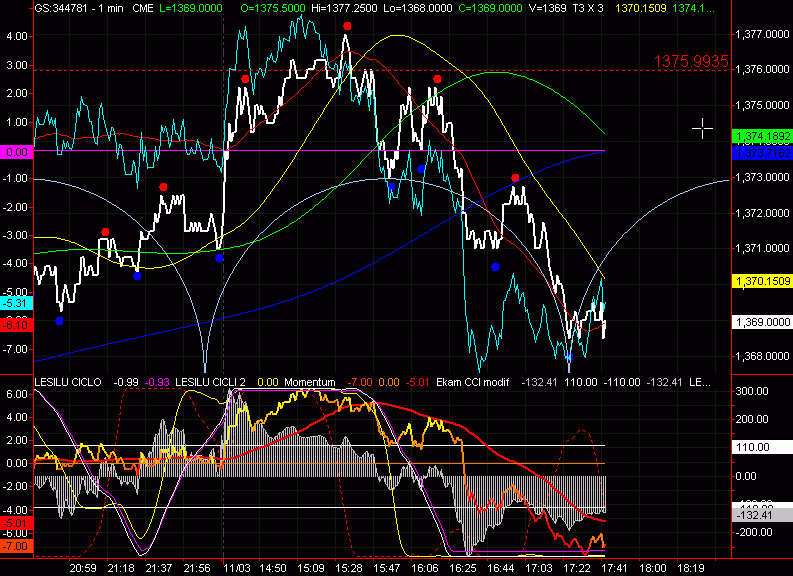Click the 15:28 time axis label
The height and width of the screenshot is (576, 793).
(349, 568)
